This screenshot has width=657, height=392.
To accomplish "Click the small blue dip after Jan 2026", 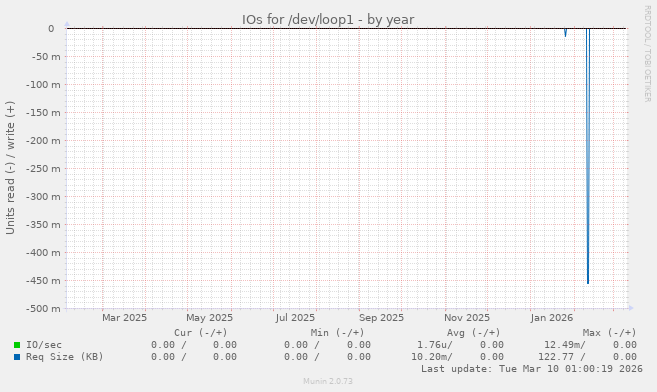I will (x=565, y=32).
